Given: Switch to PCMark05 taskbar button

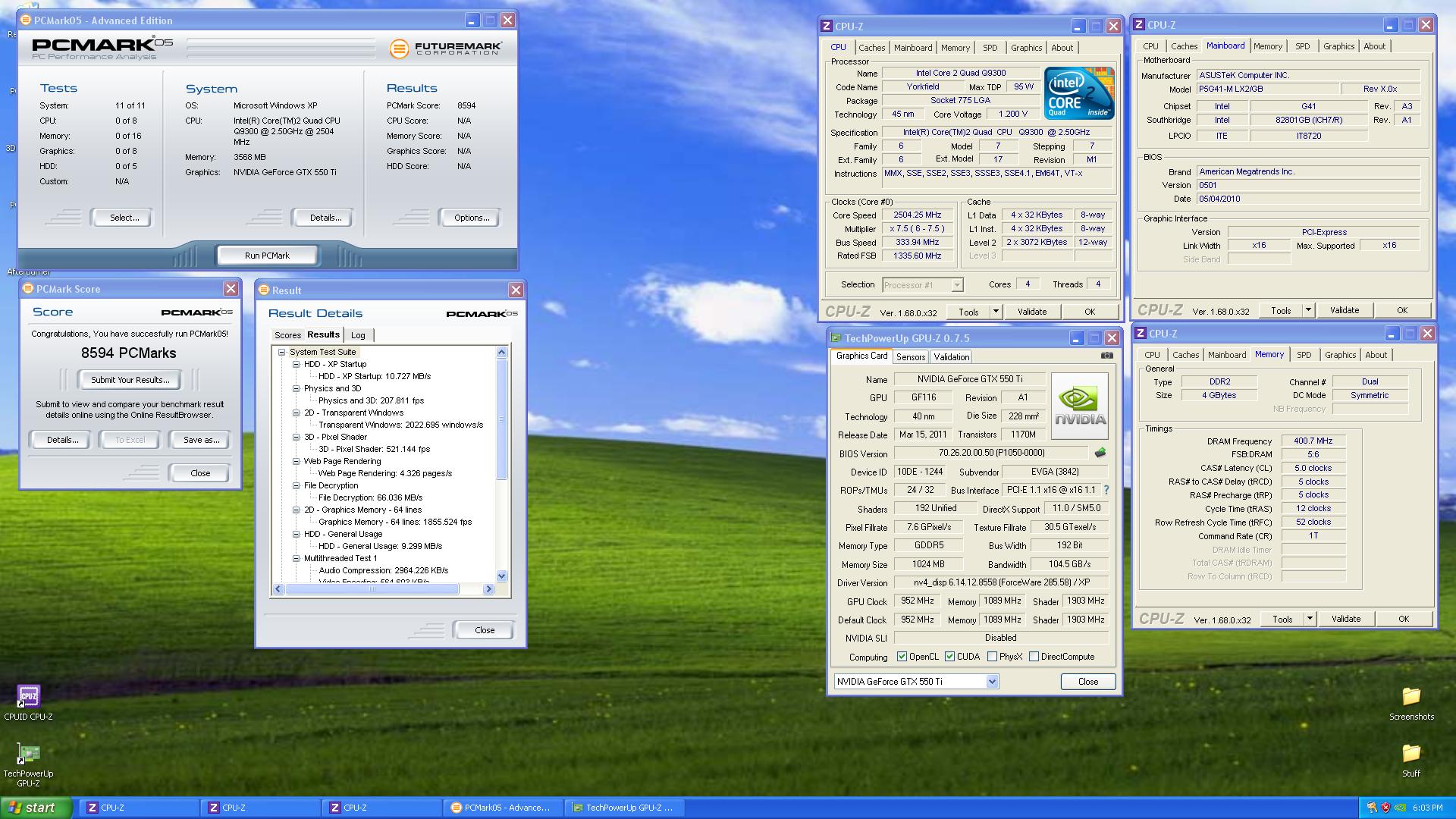Looking at the screenshot, I should (502, 808).
